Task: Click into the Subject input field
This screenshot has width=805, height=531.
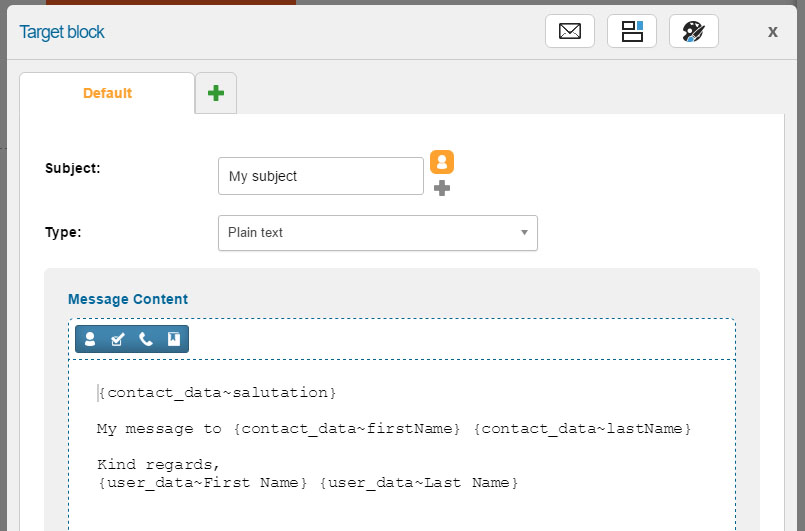Action: (x=320, y=176)
